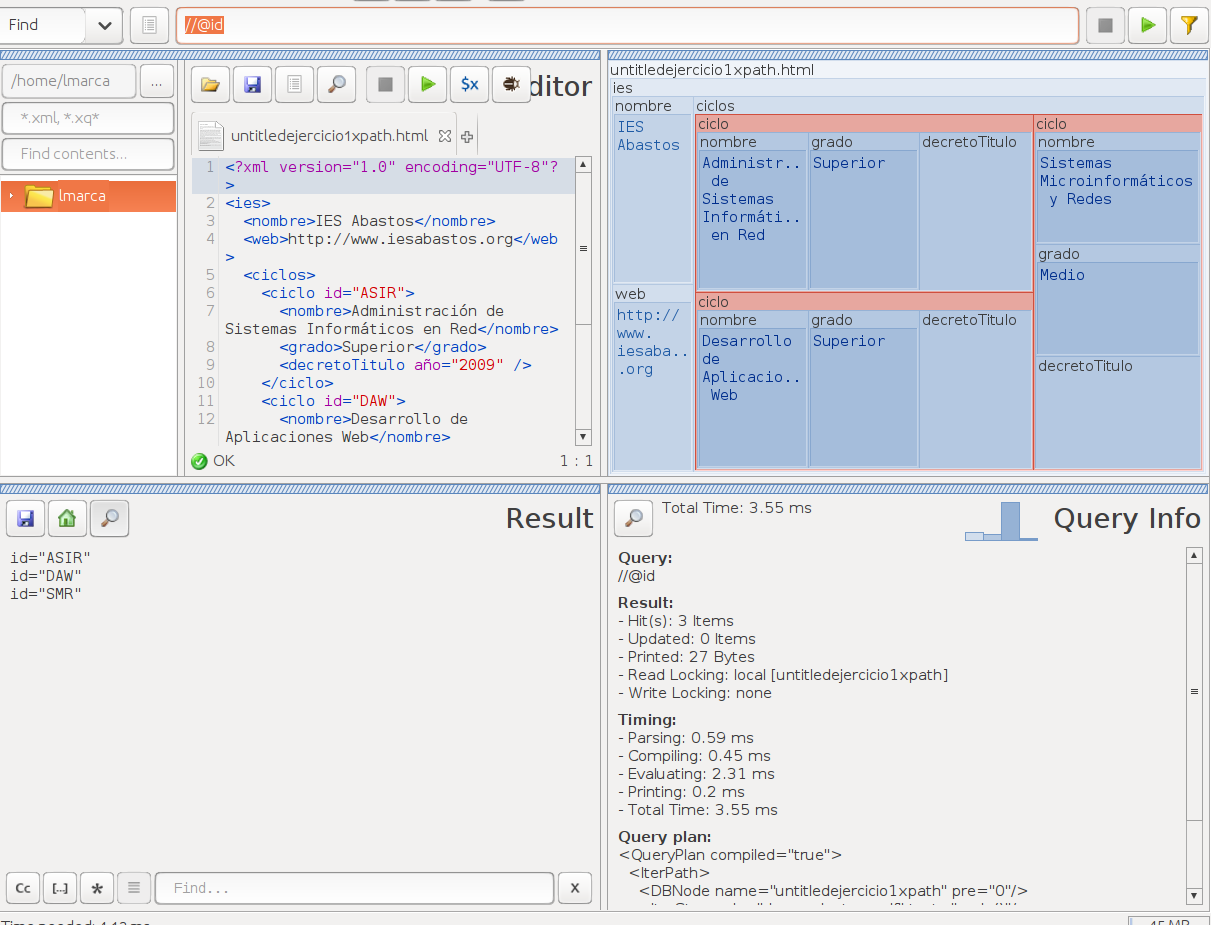Open search in Query Info with the magnifier icon
The width and height of the screenshot is (1211, 925).
[x=633, y=518]
